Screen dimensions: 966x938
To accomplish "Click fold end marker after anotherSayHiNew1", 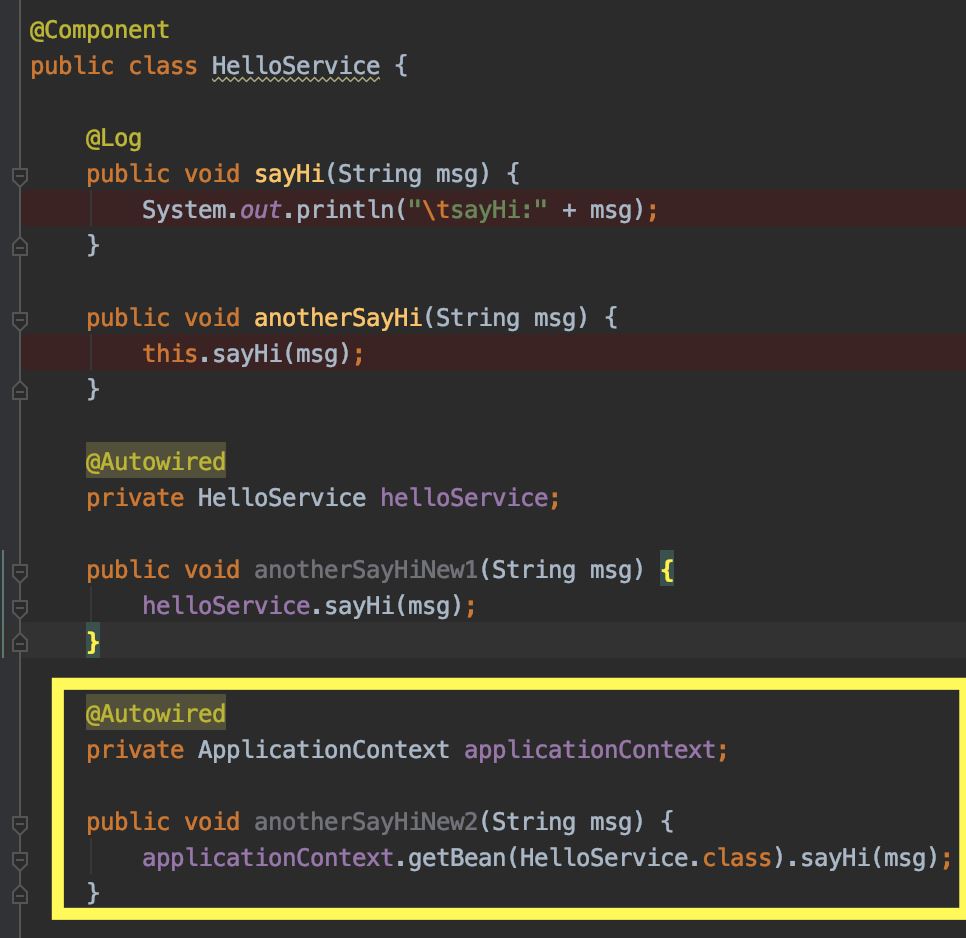I will tap(20, 642).
